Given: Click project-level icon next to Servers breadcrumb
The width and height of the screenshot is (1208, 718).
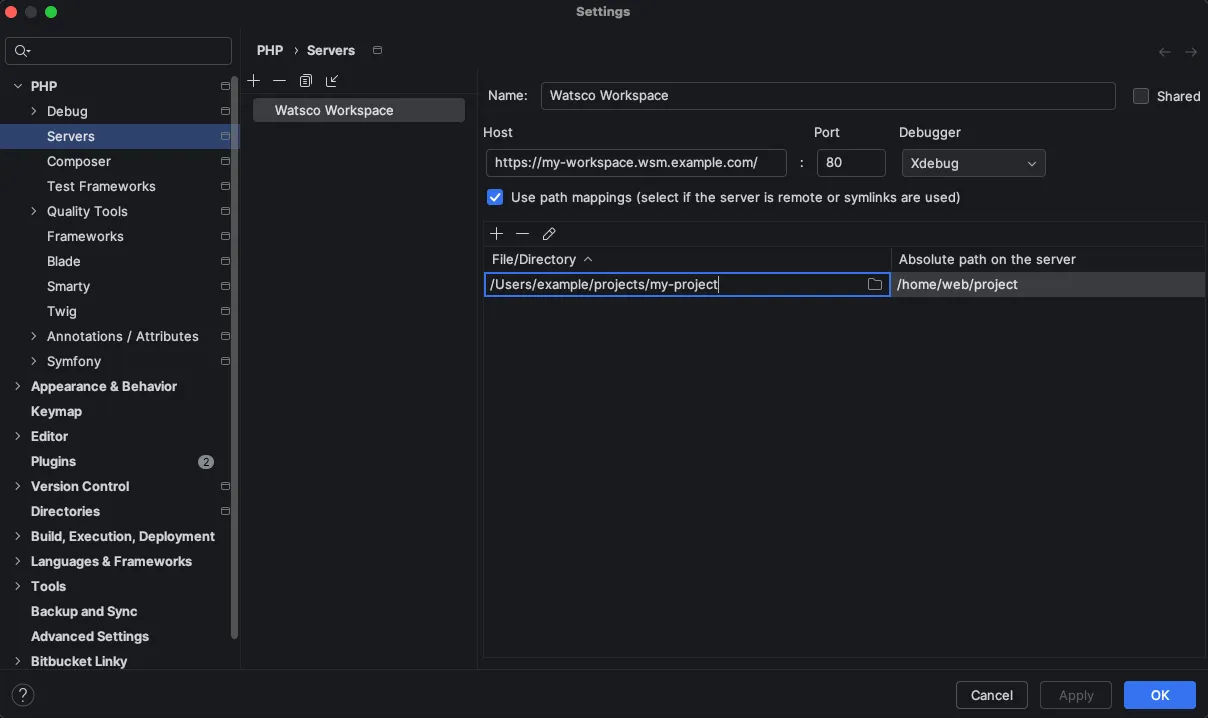Looking at the screenshot, I should coord(377,50).
